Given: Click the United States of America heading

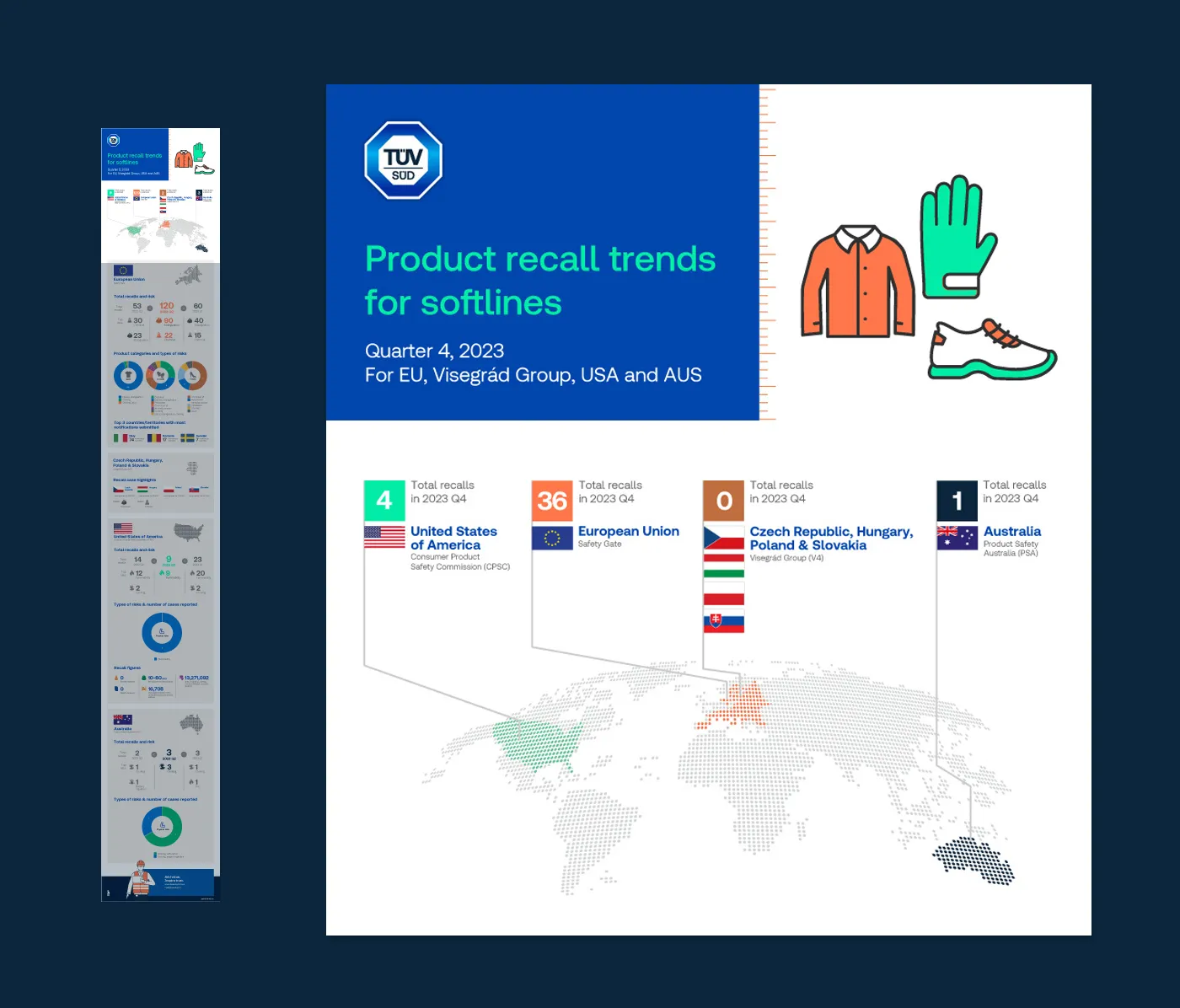Looking at the screenshot, I should [453, 538].
